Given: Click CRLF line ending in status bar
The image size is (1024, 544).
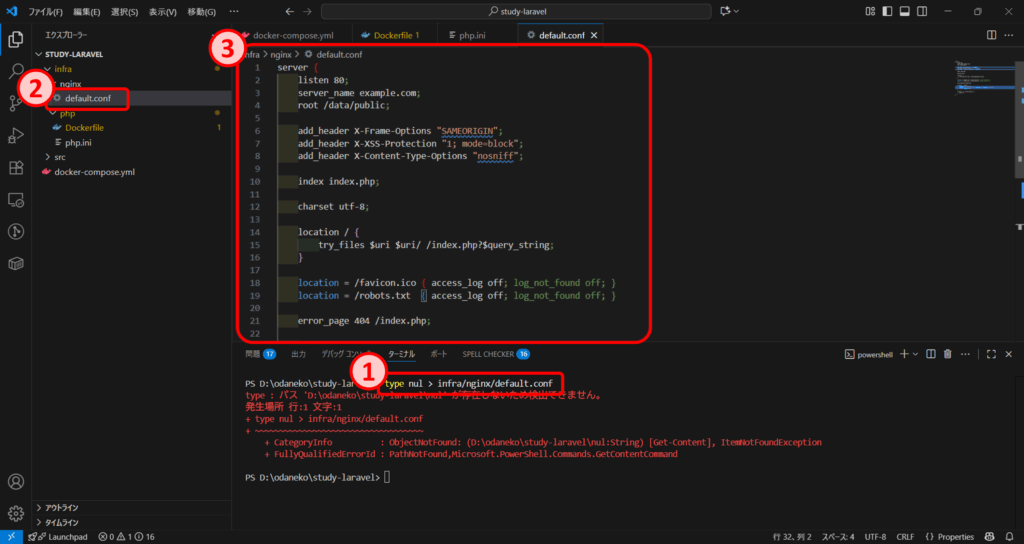Looking at the screenshot, I should (907, 537).
